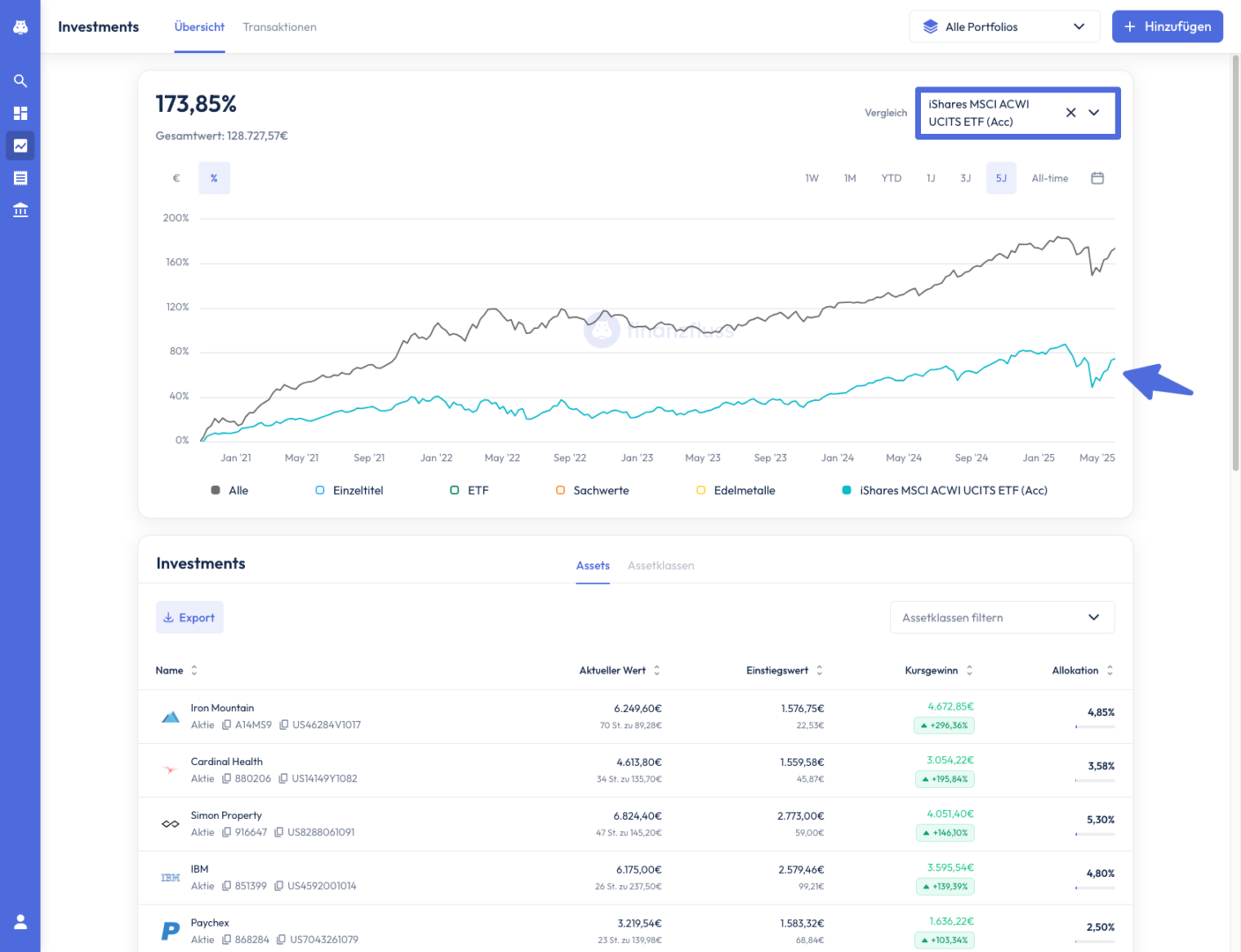Switch to the Transaktionen tab

click(279, 27)
